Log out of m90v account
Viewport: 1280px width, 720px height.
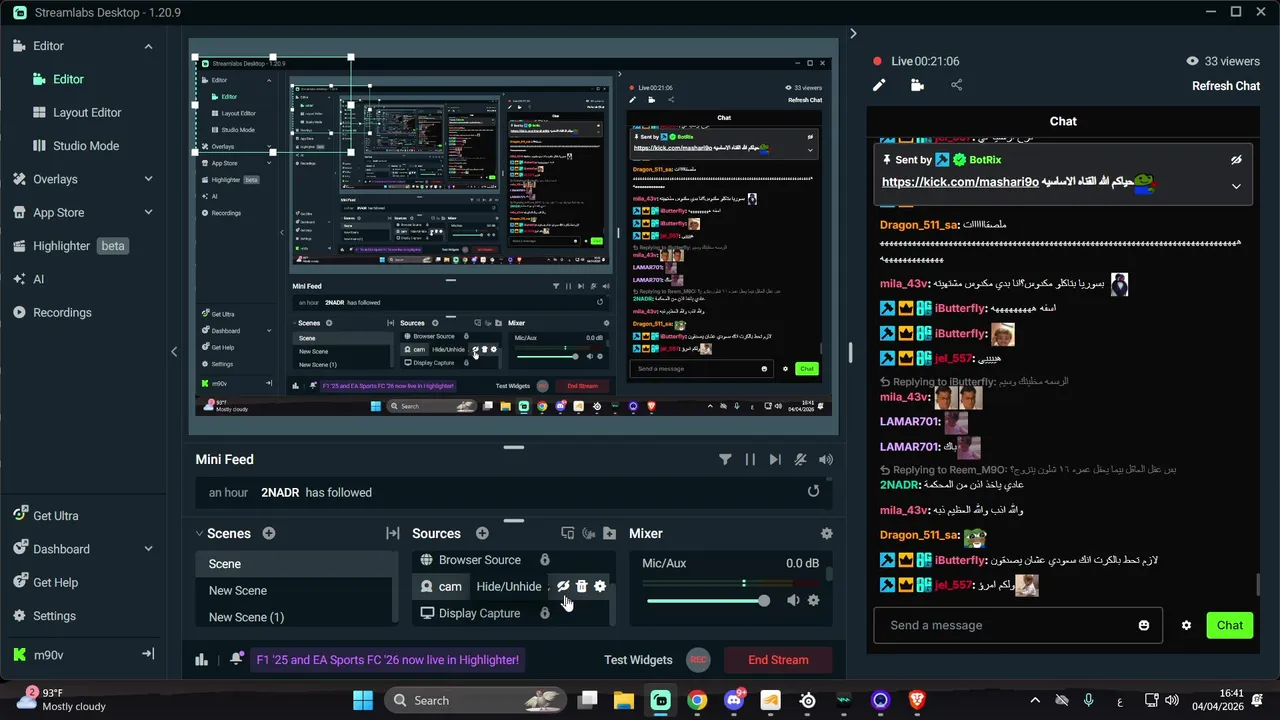coord(148,654)
